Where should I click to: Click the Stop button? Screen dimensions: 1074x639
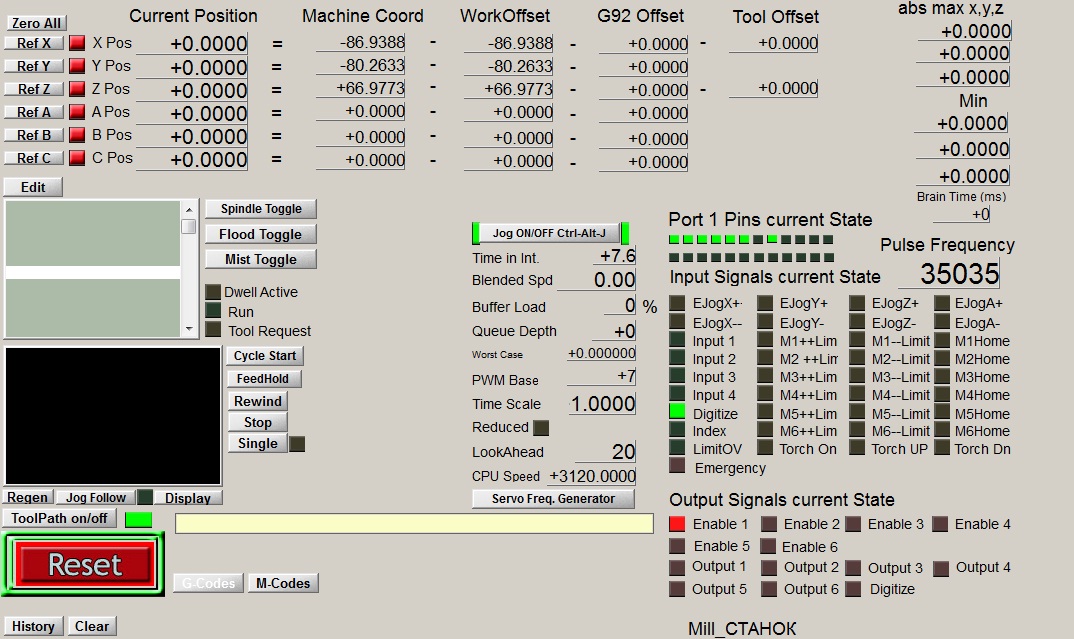point(258,423)
